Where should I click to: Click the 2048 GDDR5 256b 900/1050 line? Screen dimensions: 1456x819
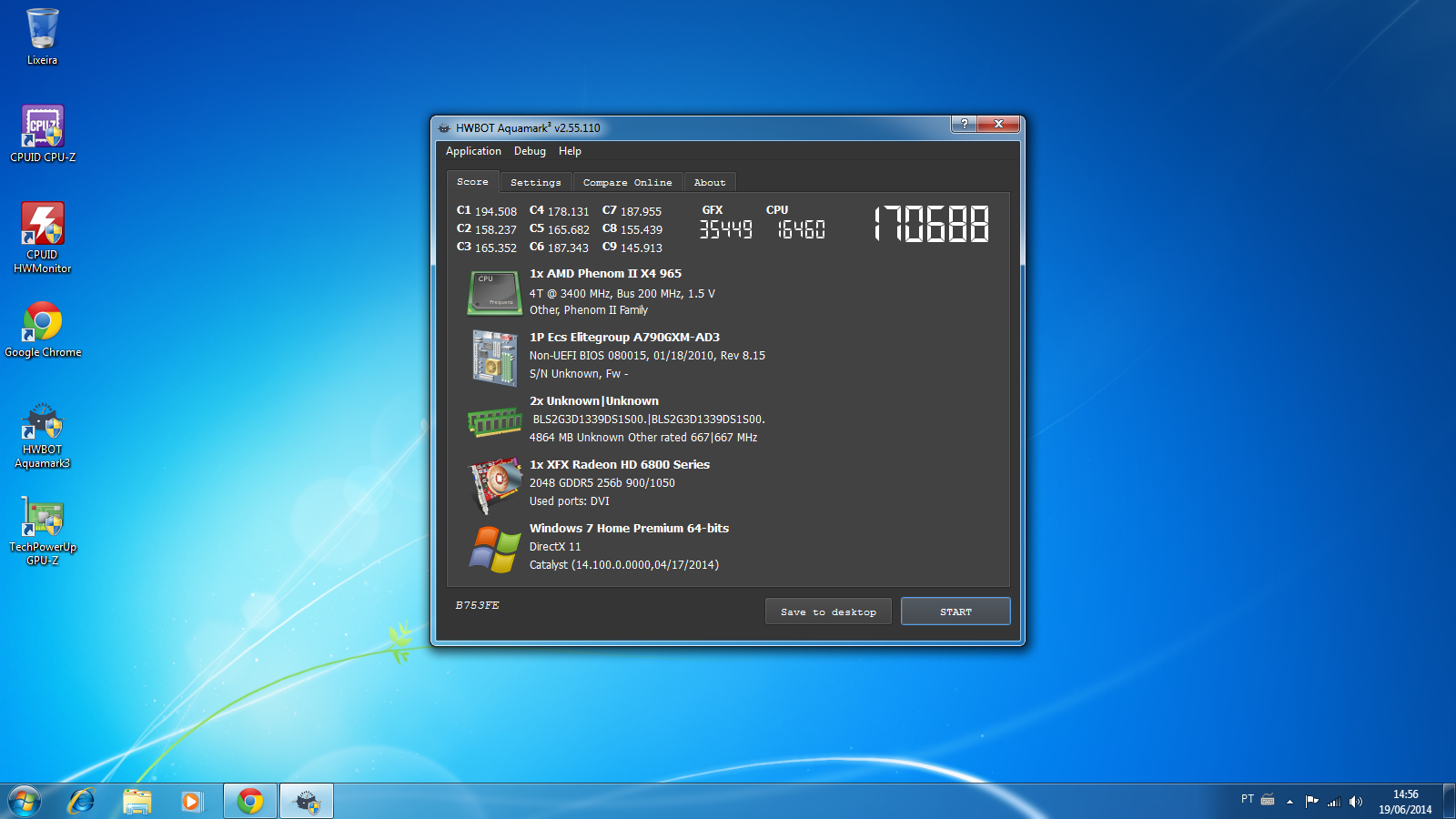tap(602, 483)
